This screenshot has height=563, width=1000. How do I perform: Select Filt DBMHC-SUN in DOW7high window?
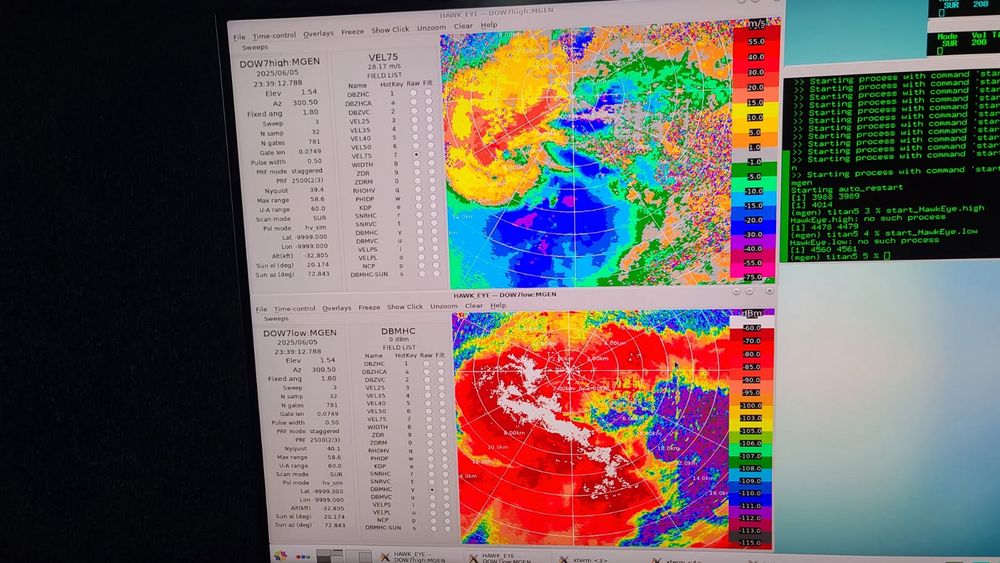437,274
